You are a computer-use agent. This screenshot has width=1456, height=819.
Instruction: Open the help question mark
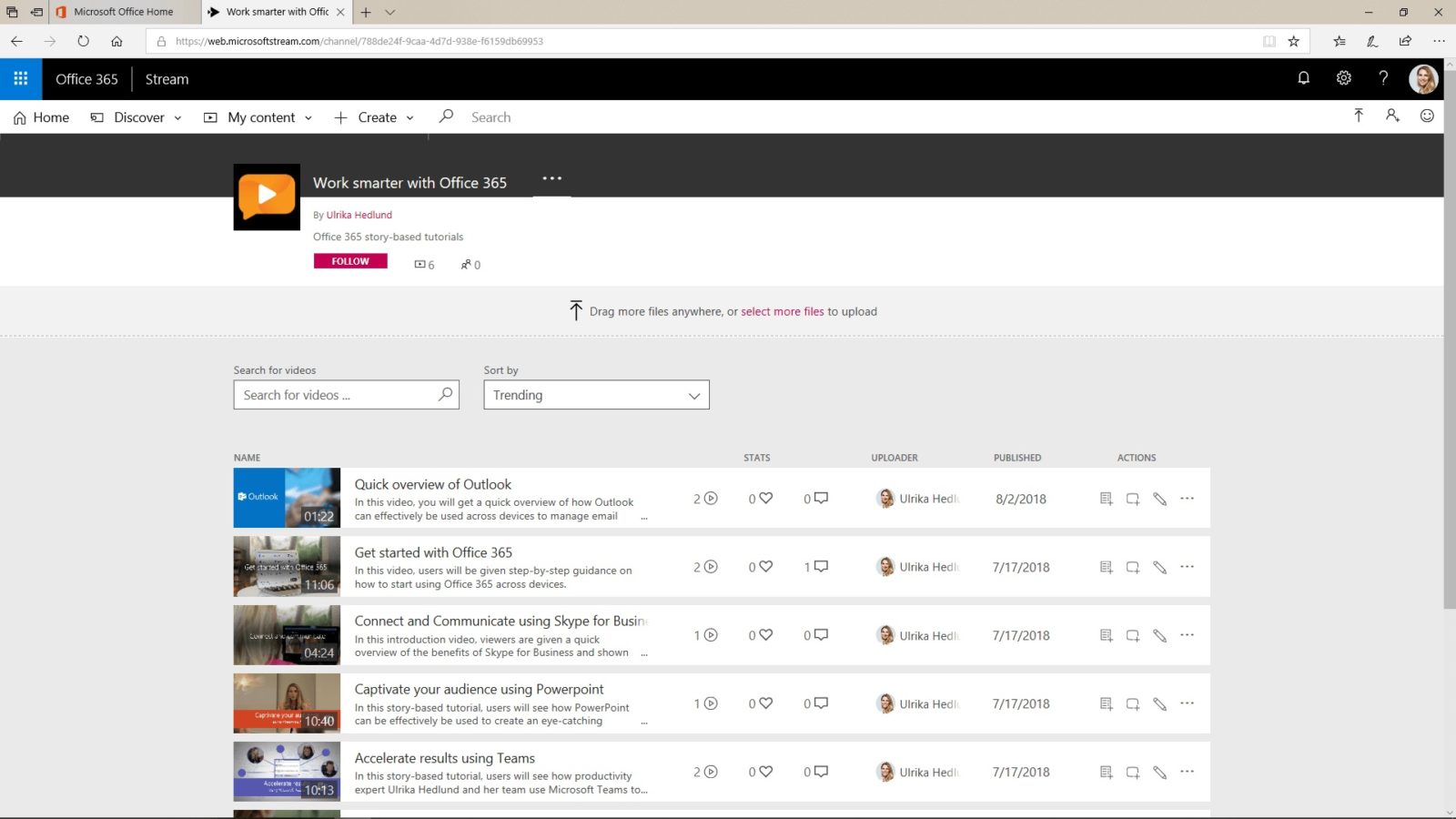point(1383,78)
